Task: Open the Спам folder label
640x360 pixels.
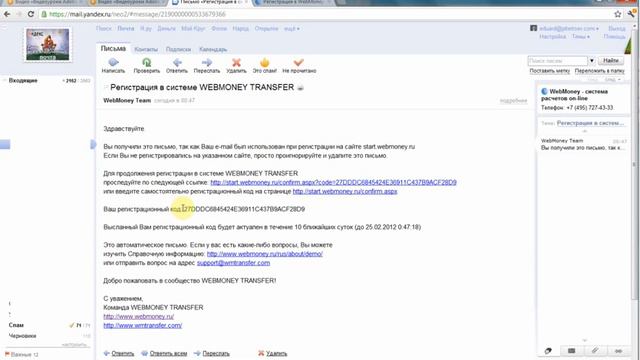Action: (x=16, y=325)
